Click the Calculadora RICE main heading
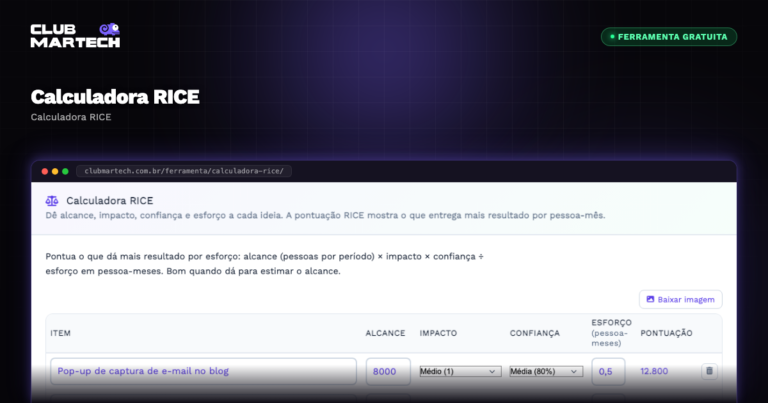 [x=115, y=97]
